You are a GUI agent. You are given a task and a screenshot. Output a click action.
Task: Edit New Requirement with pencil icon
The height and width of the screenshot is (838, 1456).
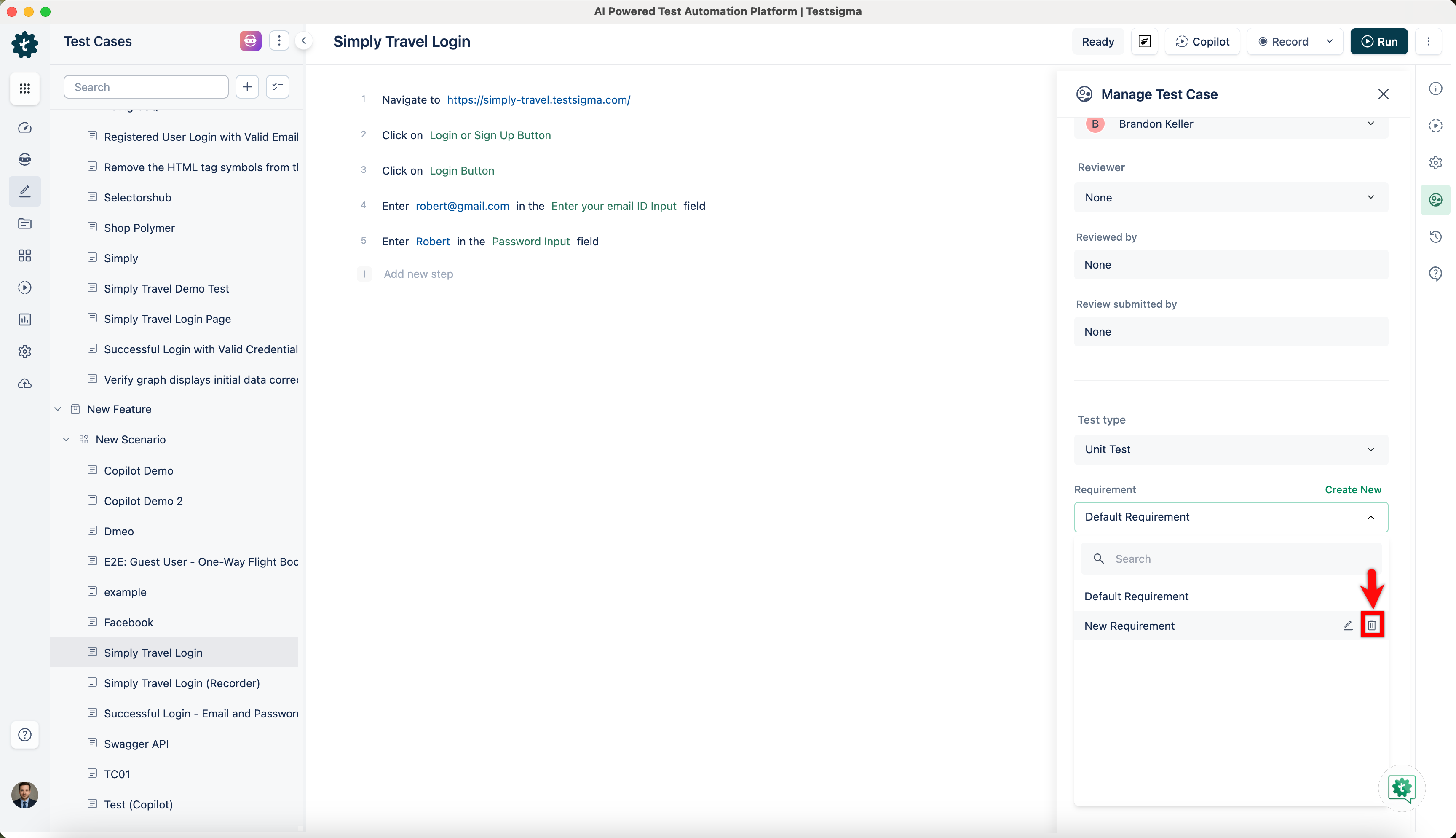pos(1348,626)
